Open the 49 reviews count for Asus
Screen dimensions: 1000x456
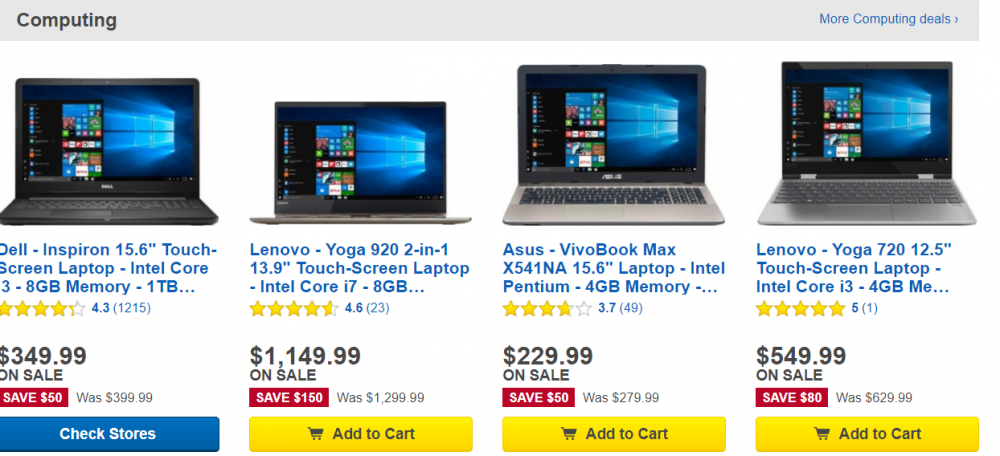point(631,309)
